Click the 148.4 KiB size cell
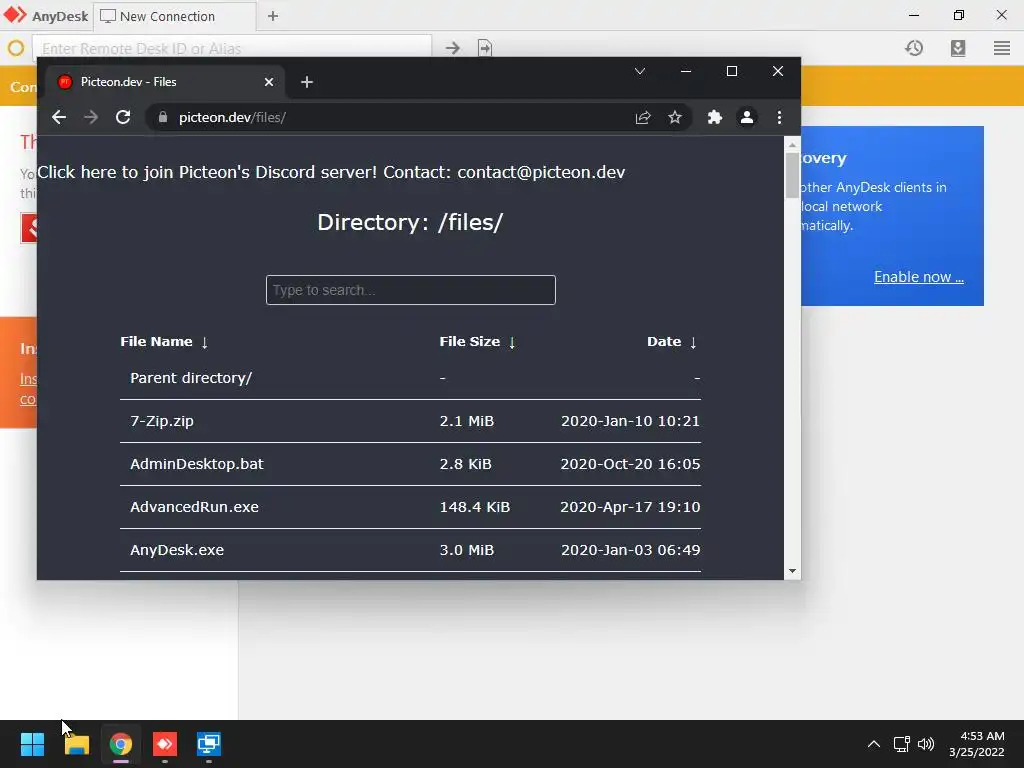Viewport: 1024px width, 768px height. [x=475, y=507]
